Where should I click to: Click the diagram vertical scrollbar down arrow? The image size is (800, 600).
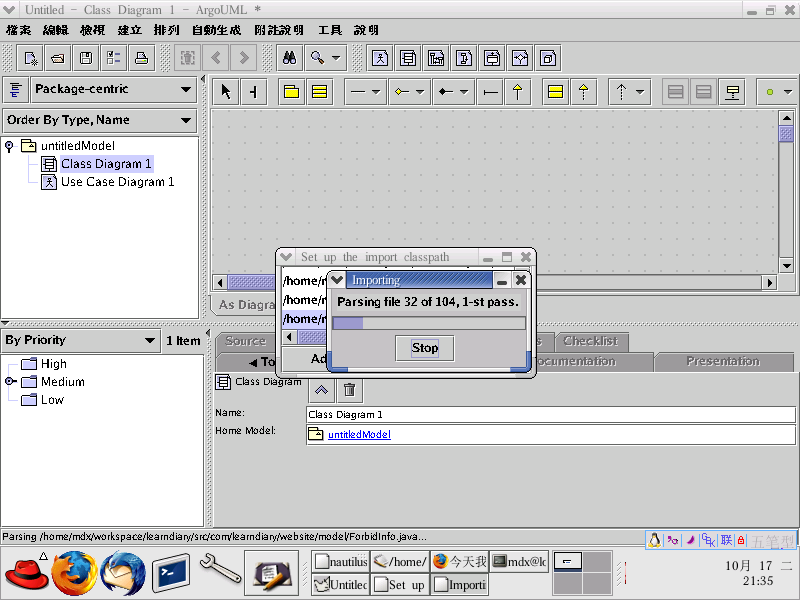click(787, 266)
